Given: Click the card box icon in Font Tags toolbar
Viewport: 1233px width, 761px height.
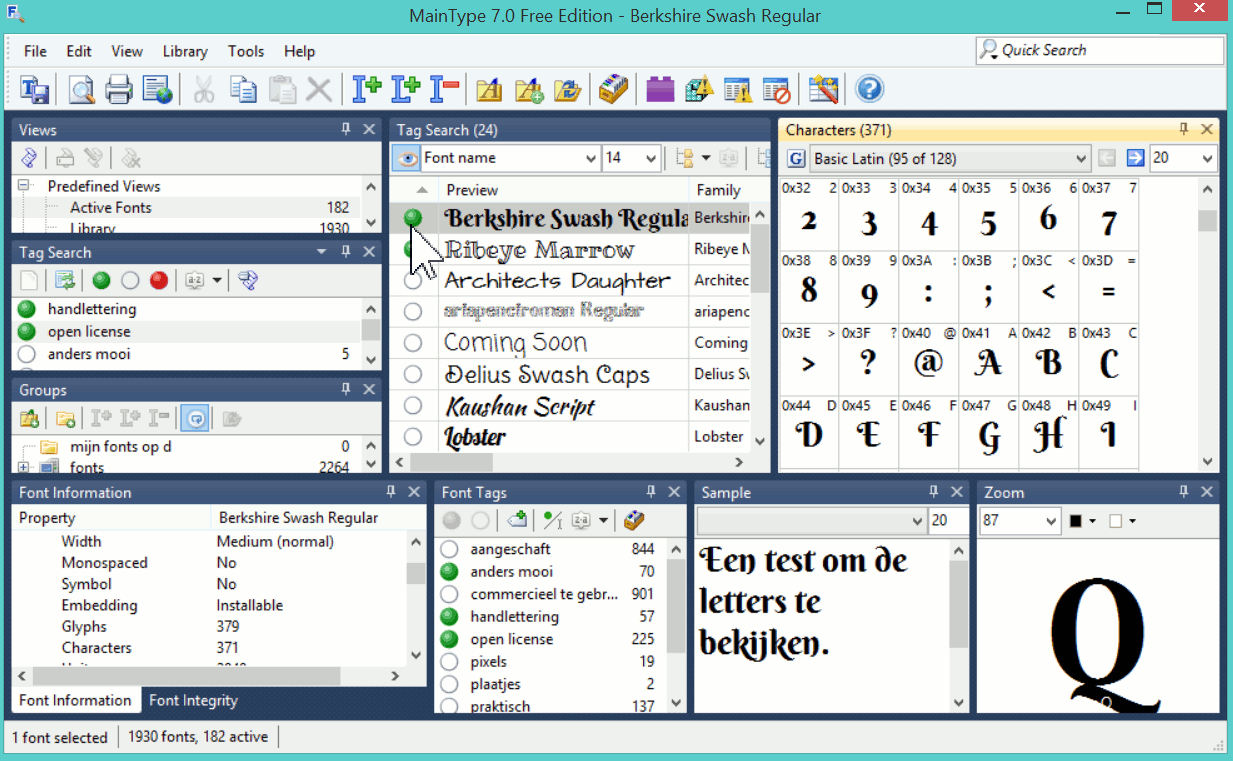Looking at the screenshot, I should (x=634, y=520).
